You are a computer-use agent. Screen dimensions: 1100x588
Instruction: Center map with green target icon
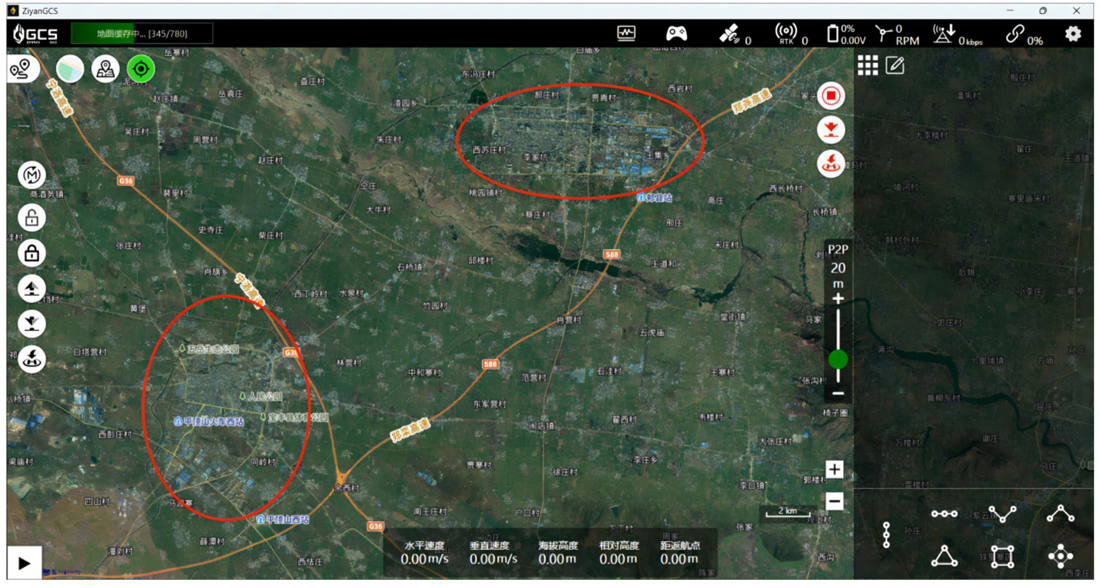pos(141,69)
